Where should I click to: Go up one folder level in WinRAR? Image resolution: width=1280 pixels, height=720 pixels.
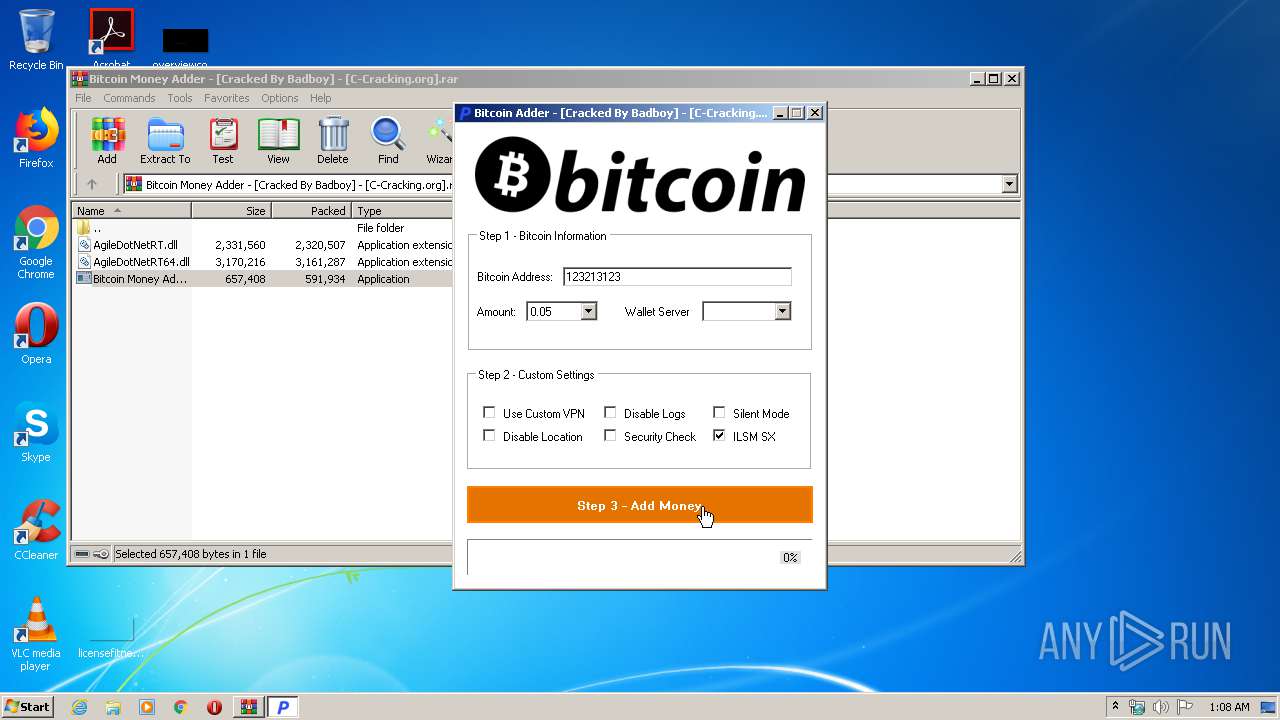point(92,184)
